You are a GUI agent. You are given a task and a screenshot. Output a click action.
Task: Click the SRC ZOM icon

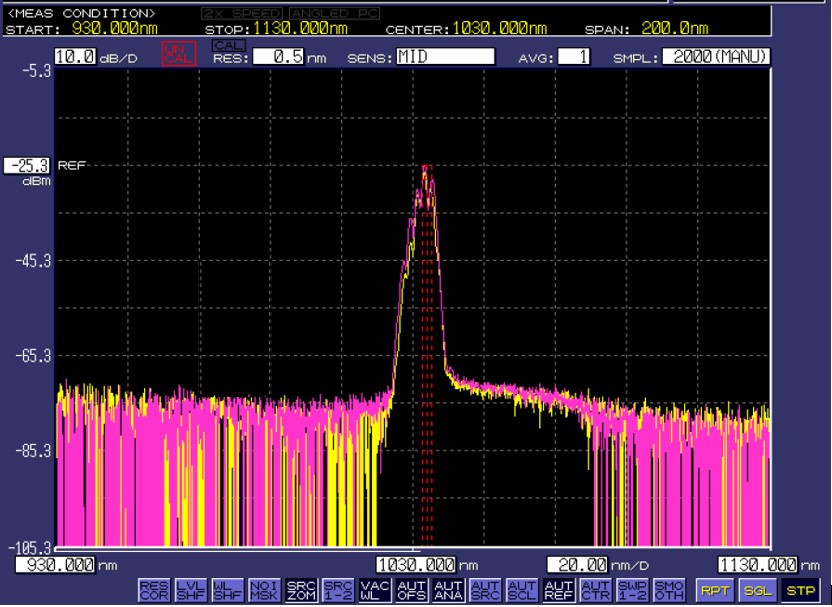(301, 590)
